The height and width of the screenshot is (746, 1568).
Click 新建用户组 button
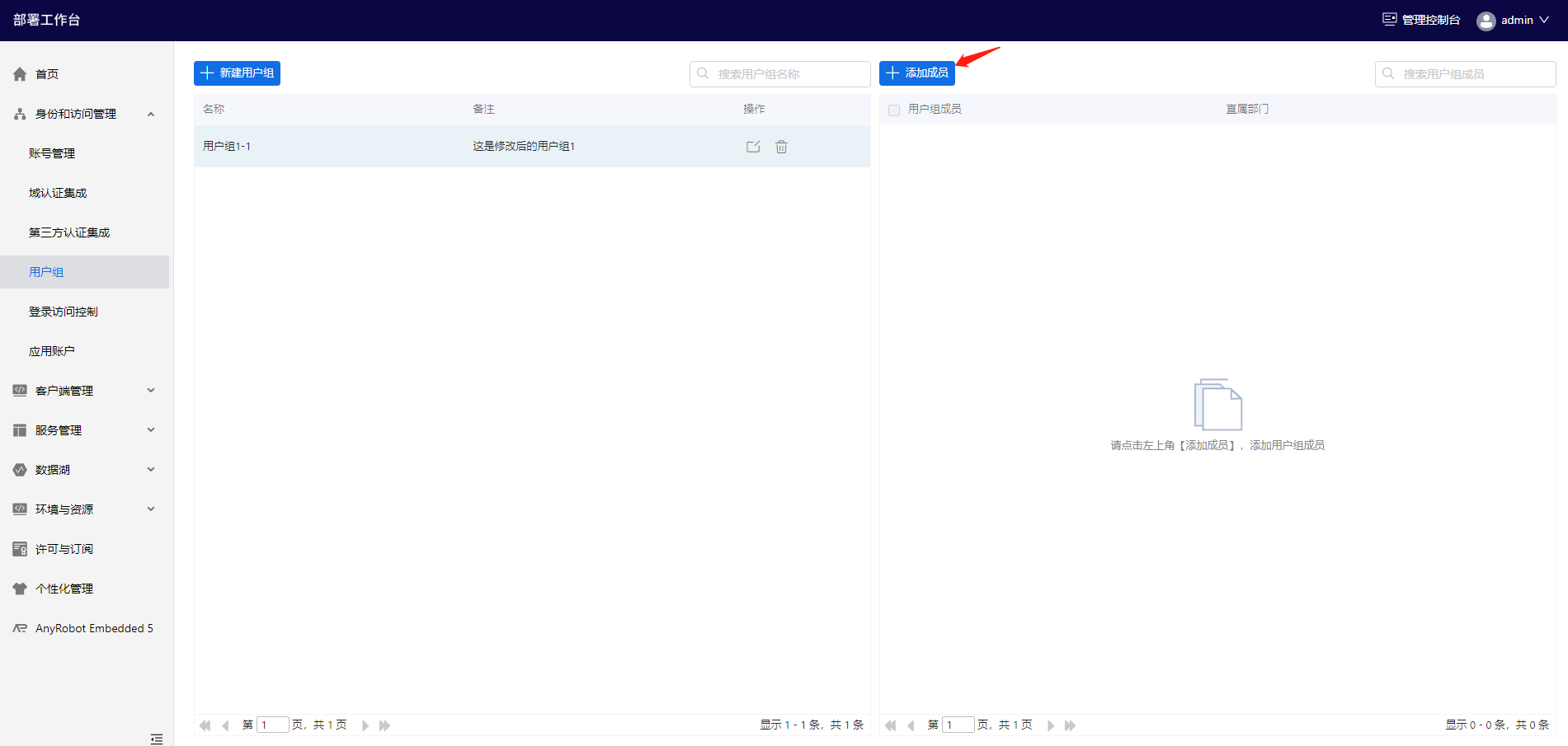237,73
